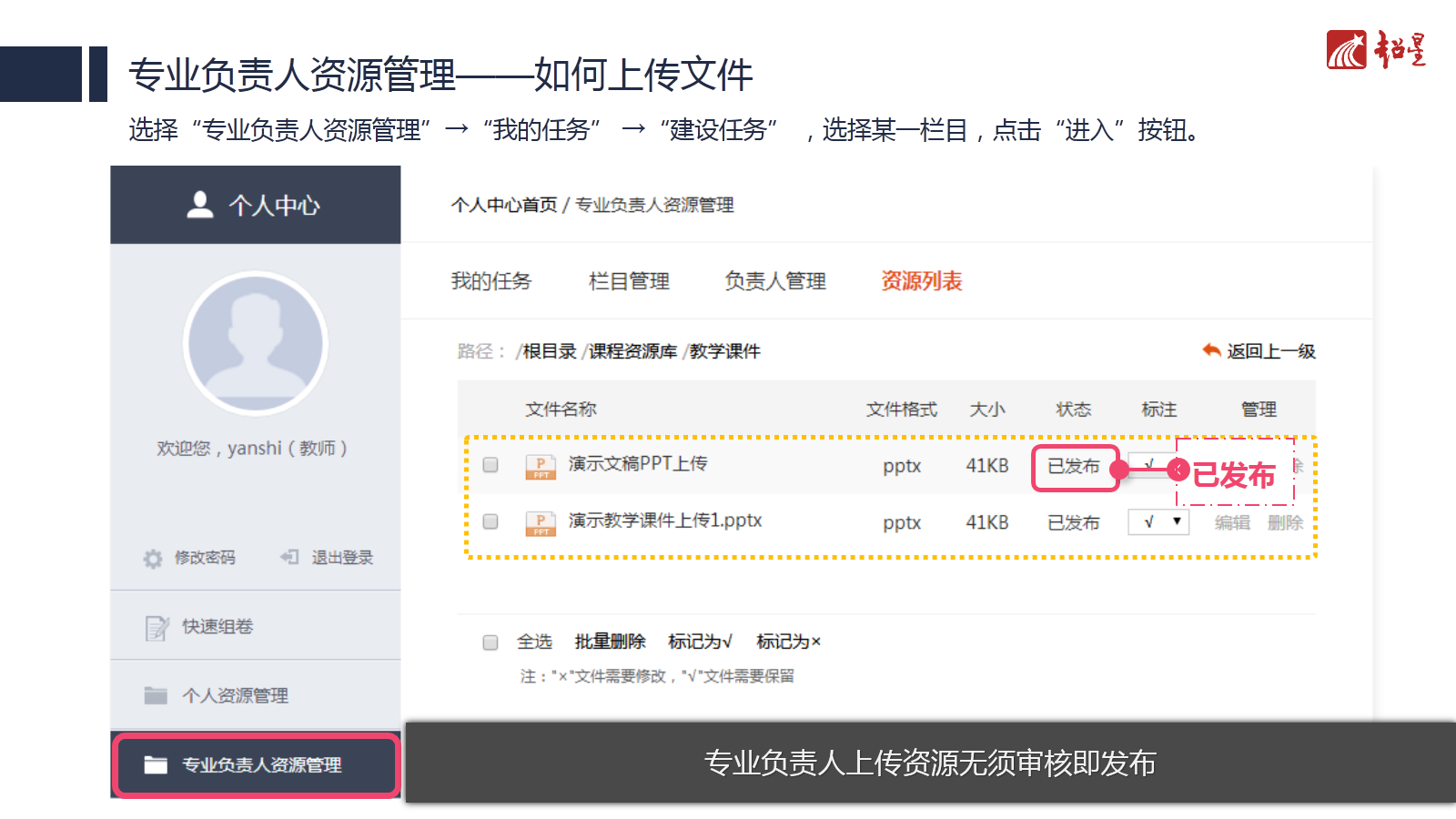Click the 退出登录 logout icon
Viewport: 1456px width, 819px height.
click(289, 557)
